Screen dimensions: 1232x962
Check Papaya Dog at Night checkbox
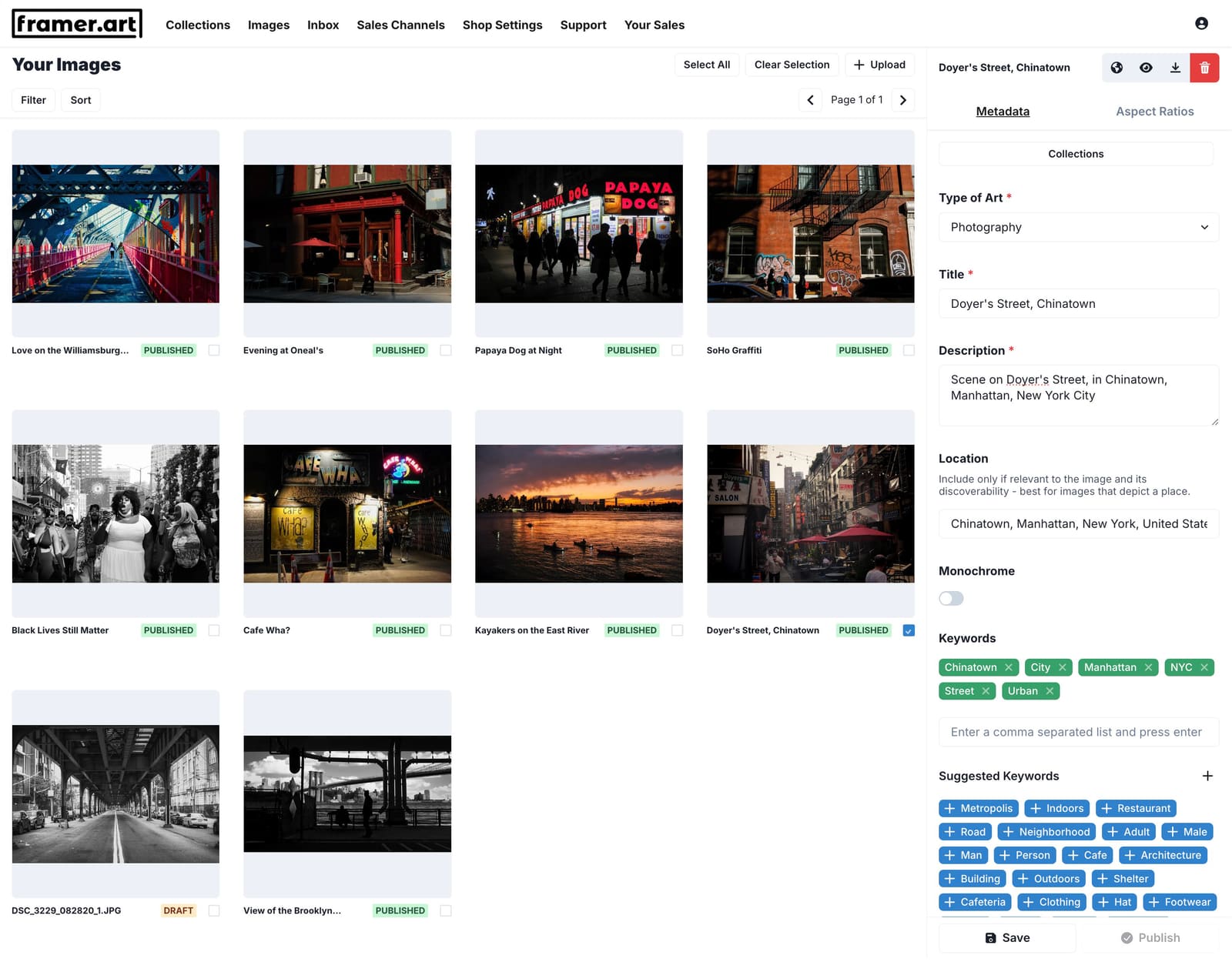[x=678, y=350]
